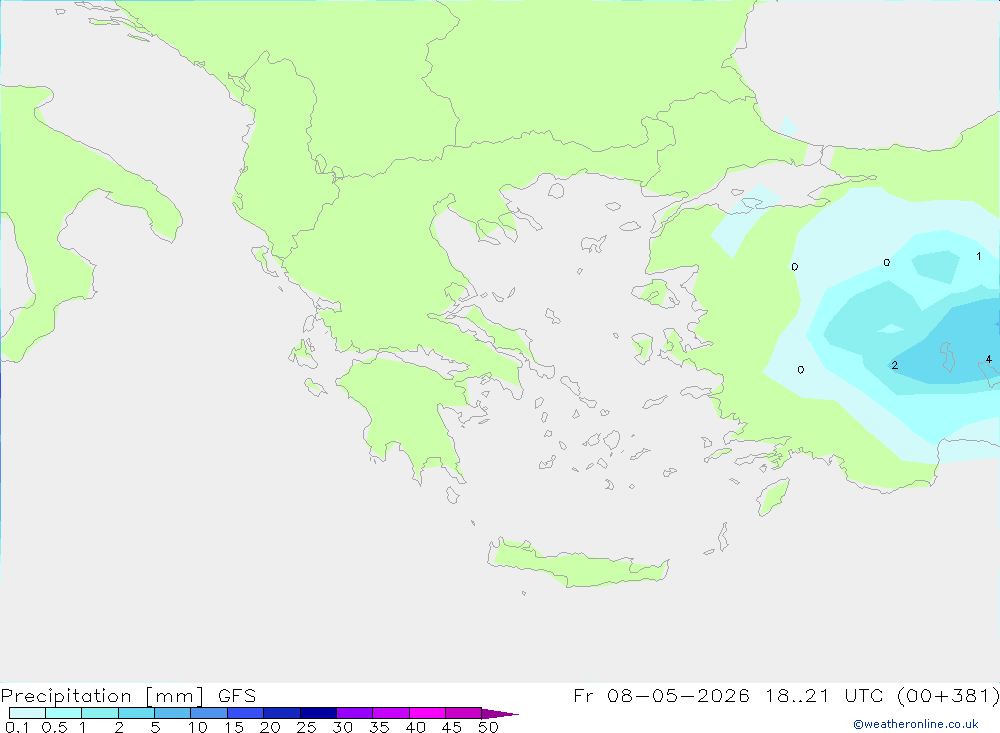Pick the 15–20 mm legend color swatch
The width and height of the screenshot is (1000, 733).
(246, 713)
